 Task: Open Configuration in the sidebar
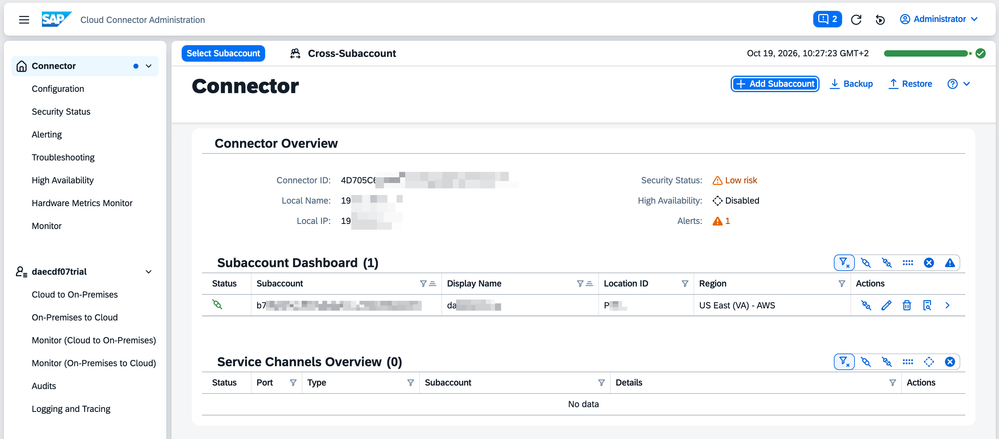click(58, 89)
